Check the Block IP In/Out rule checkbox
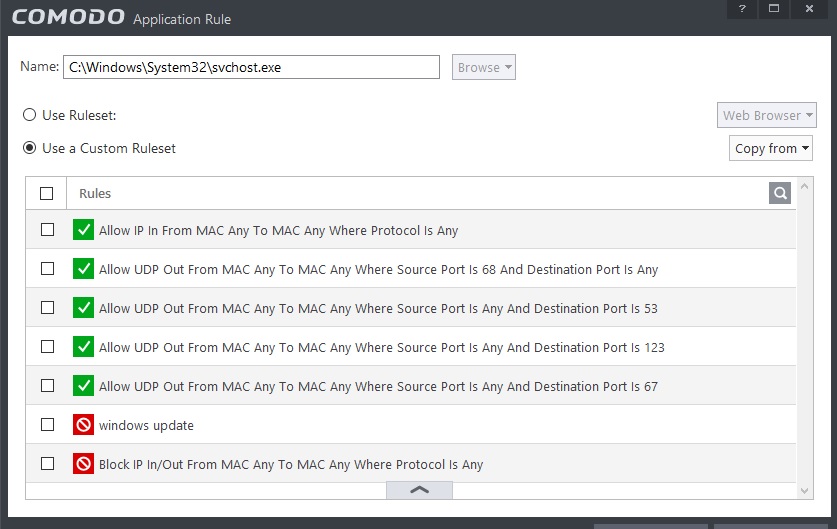The image size is (837, 529). coord(48,463)
